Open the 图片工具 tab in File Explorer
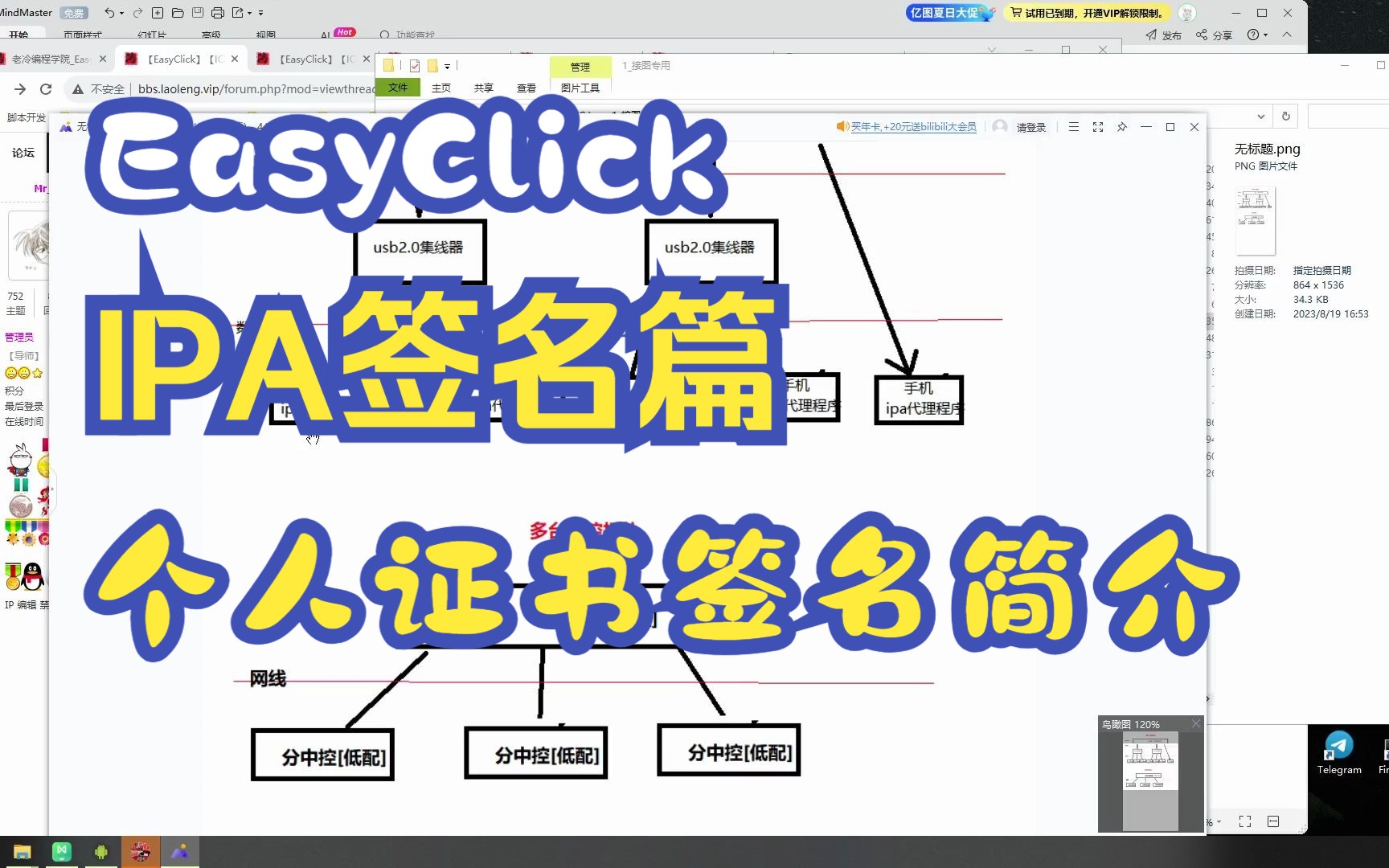 (580, 88)
